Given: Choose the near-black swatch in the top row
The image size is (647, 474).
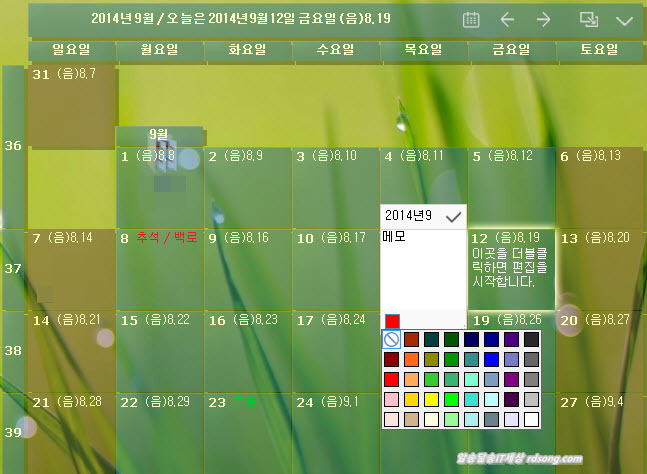Looking at the screenshot, I should pos(531,340).
